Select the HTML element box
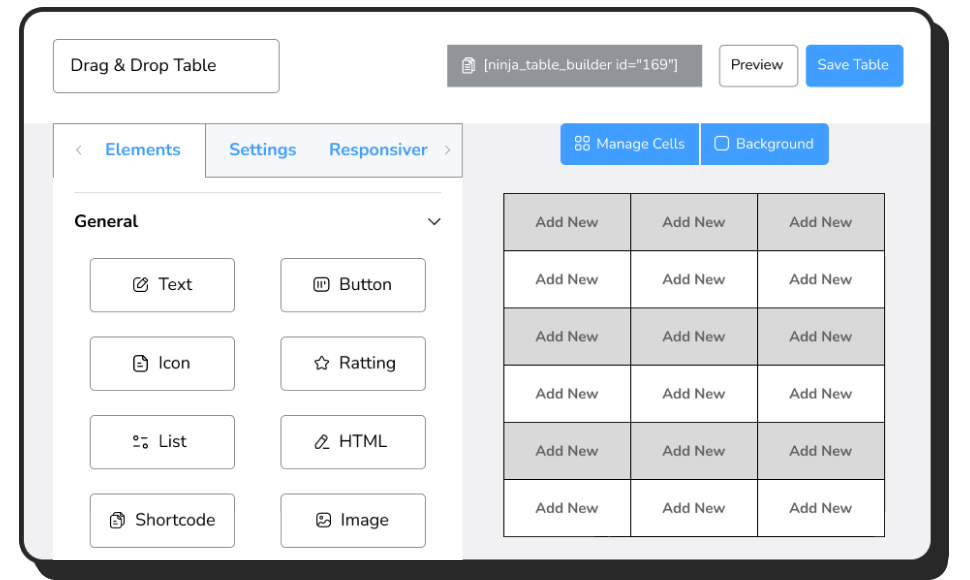 (353, 442)
